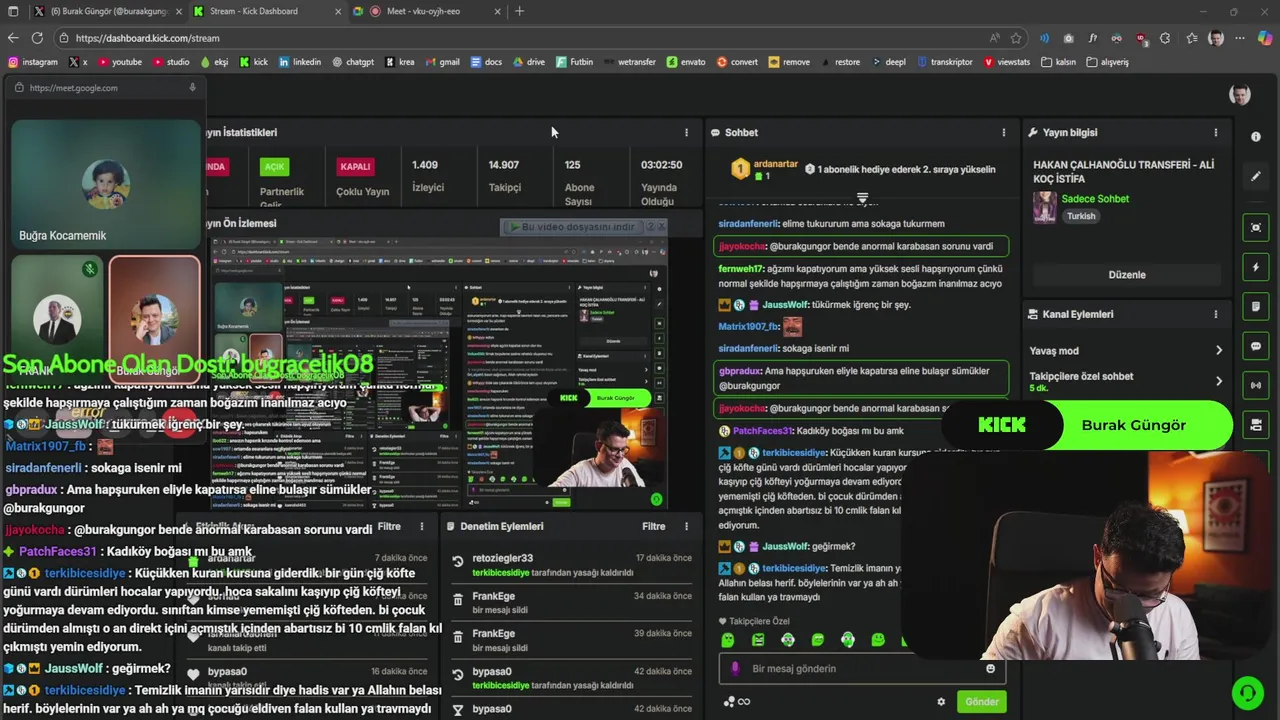Open the browser extensions puzzle icon
Screen dimensions: 1280x720
pyautogui.click(x=1165, y=38)
